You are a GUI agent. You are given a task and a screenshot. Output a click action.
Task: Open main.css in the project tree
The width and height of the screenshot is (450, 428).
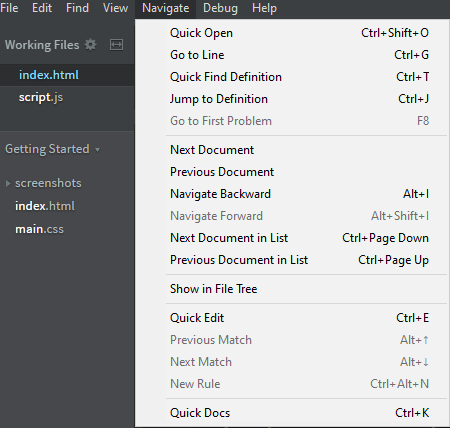click(x=39, y=229)
